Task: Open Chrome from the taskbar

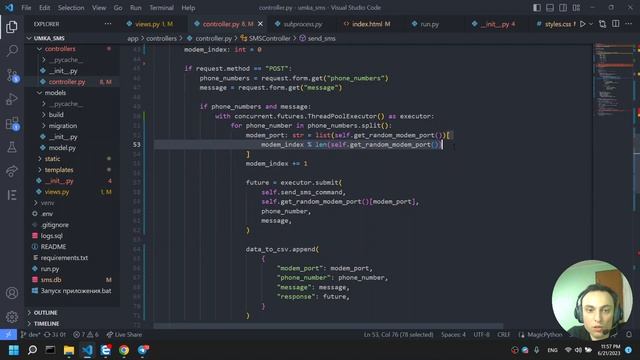Action: [x=124, y=350]
